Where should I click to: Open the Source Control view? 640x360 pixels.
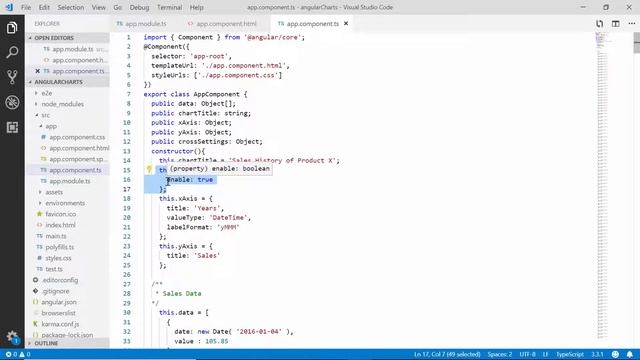click(x=12, y=77)
